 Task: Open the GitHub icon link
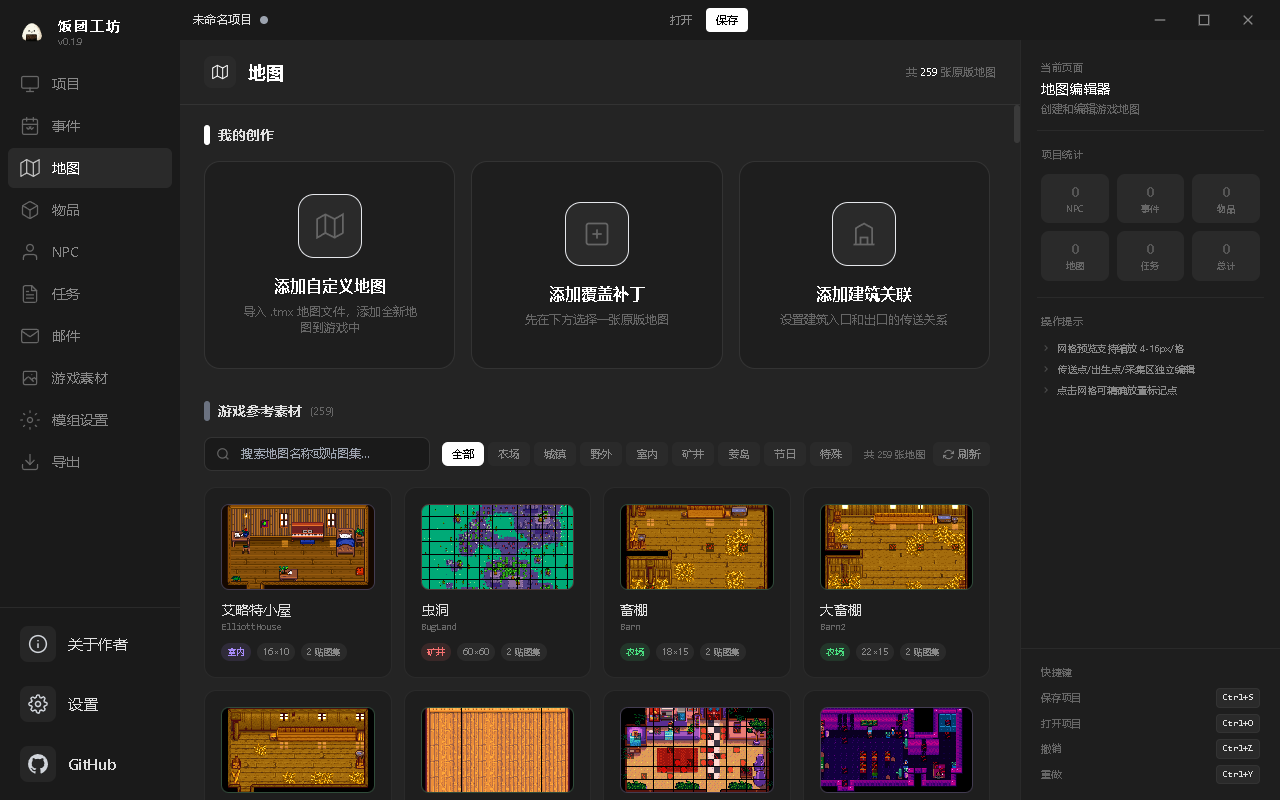click(38, 764)
